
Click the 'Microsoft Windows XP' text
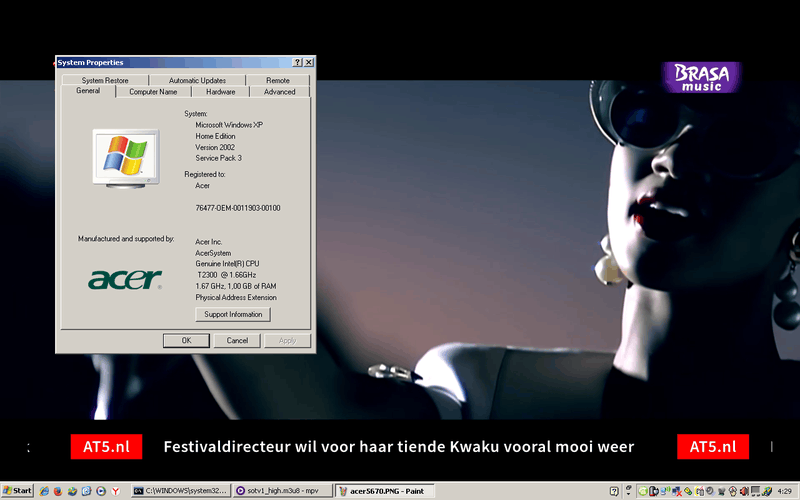tap(229, 124)
